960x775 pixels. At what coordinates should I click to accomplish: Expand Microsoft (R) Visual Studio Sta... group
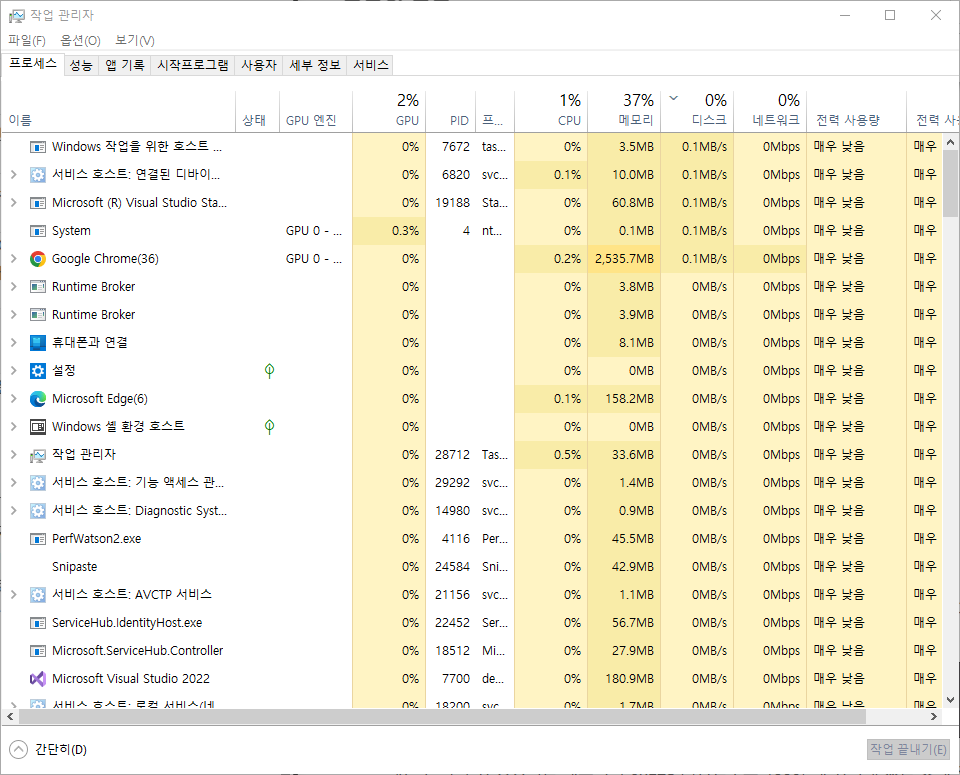pyautogui.click(x=13, y=203)
